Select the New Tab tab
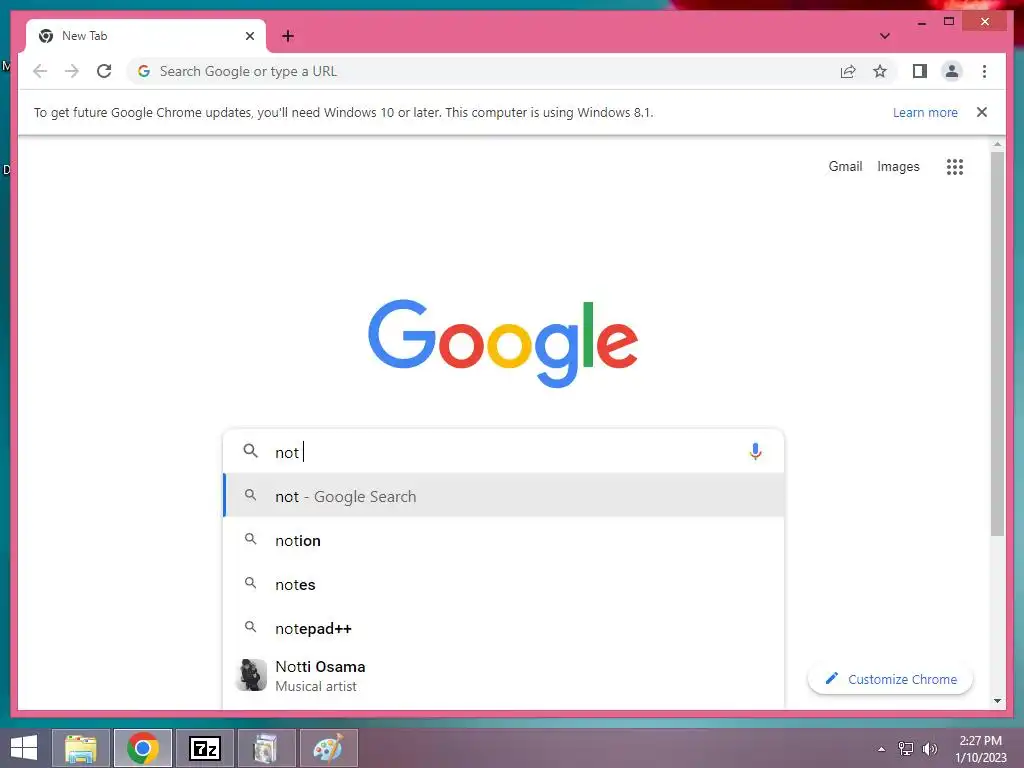Screen dimensions: 1024x768 tap(146, 36)
